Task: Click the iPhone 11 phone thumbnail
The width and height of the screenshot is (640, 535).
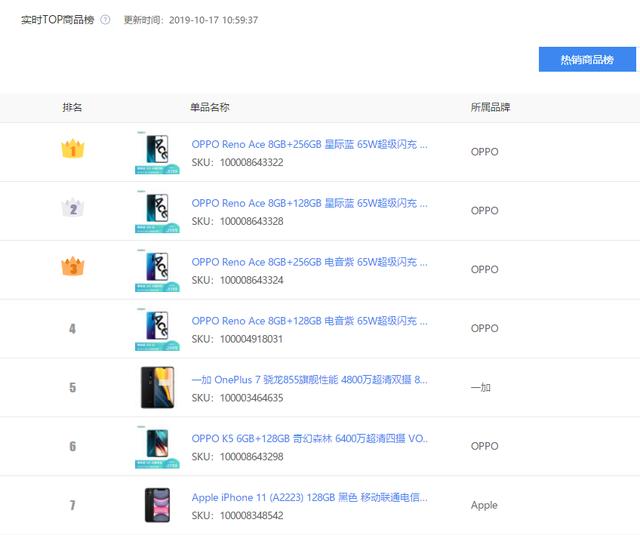Action: pos(157,505)
